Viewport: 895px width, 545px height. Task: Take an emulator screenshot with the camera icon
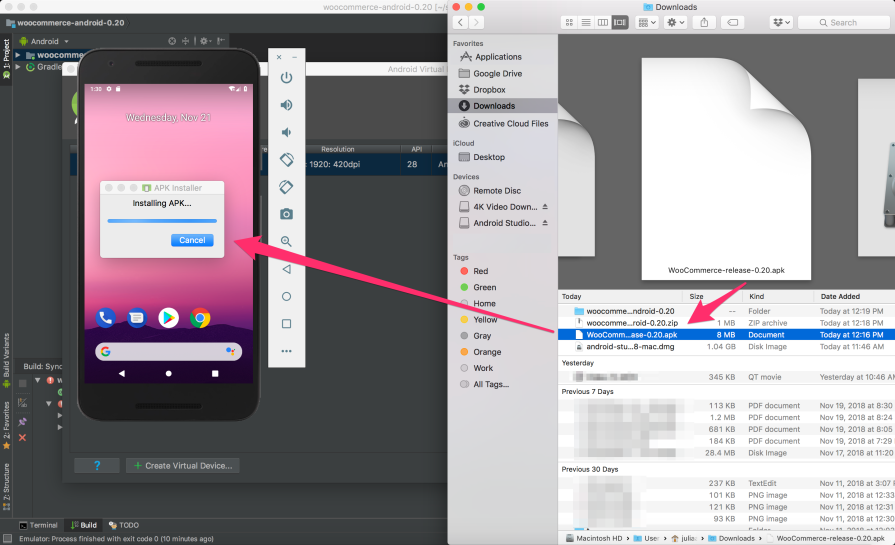point(287,214)
